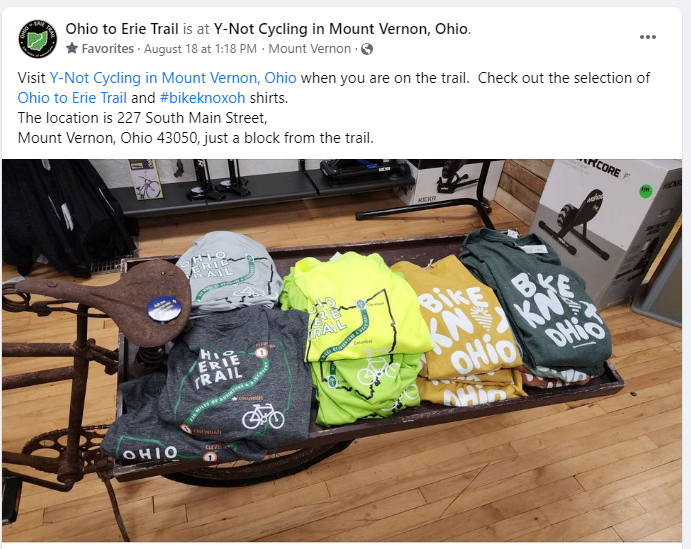Click the blue button on the bike saddle
The width and height of the screenshot is (691, 549).
pyautogui.click(x=161, y=308)
